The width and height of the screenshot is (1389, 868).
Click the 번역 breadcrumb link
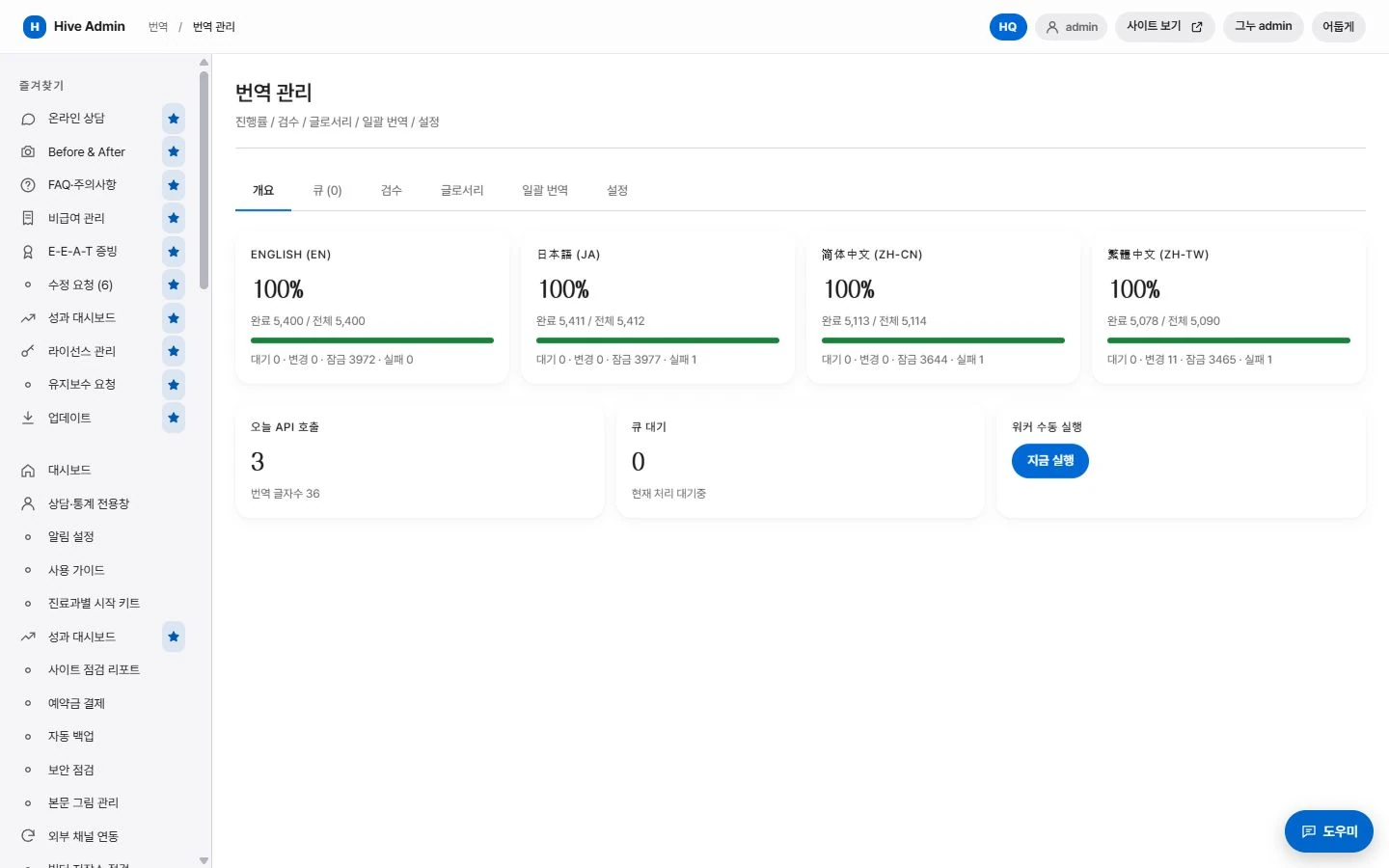158,27
